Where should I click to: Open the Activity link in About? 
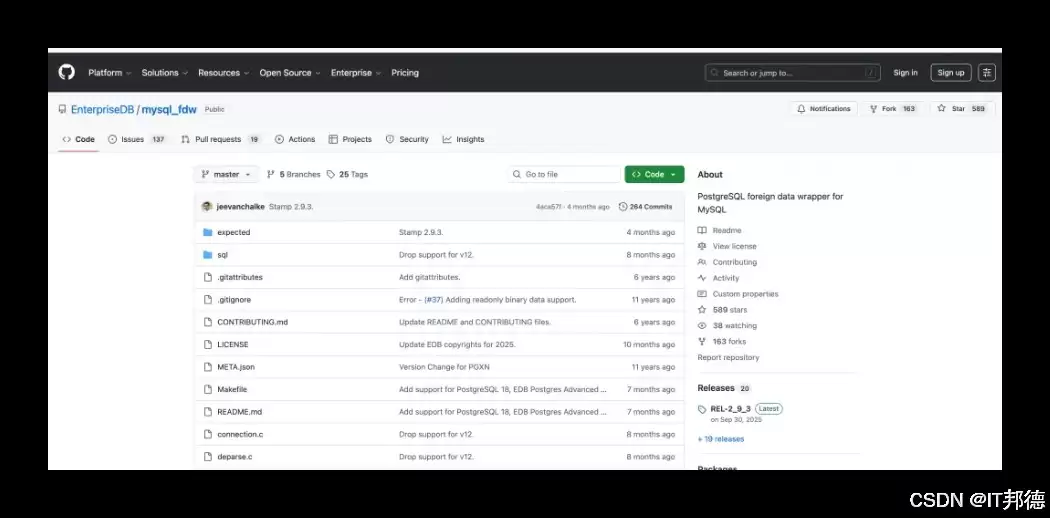coord(719,278)
